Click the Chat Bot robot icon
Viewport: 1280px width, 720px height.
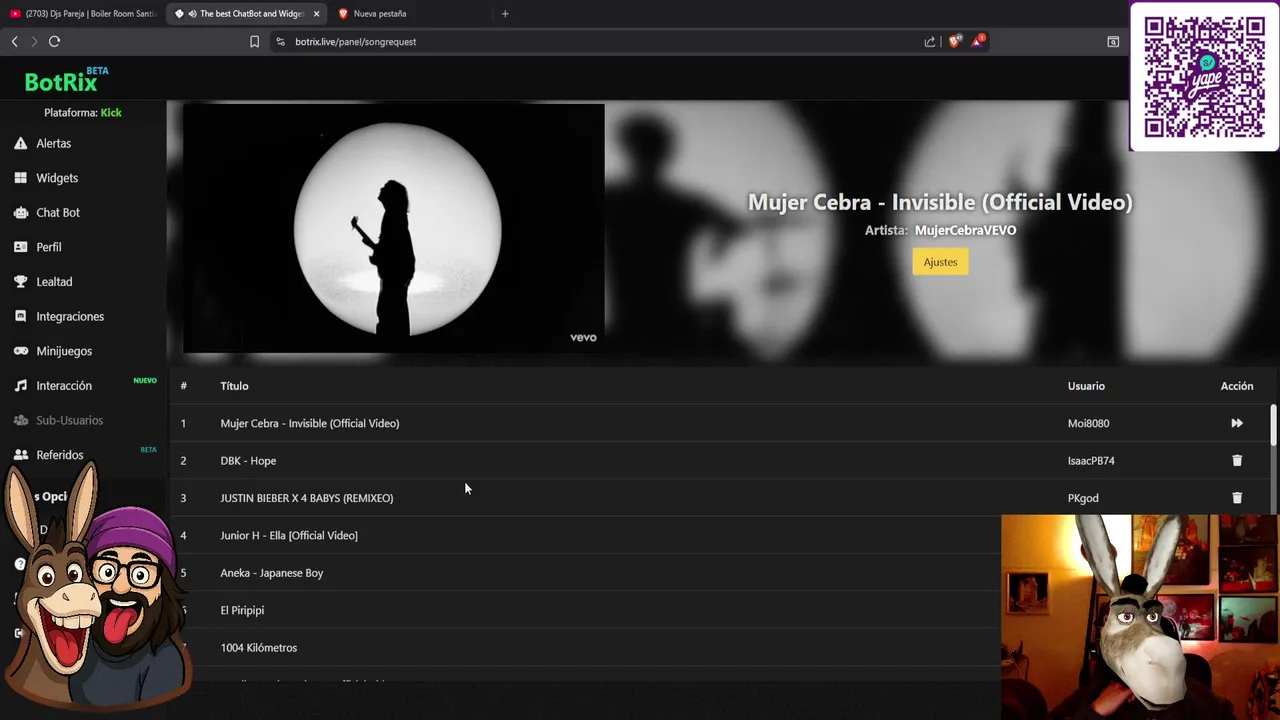[x=20, y=212]
